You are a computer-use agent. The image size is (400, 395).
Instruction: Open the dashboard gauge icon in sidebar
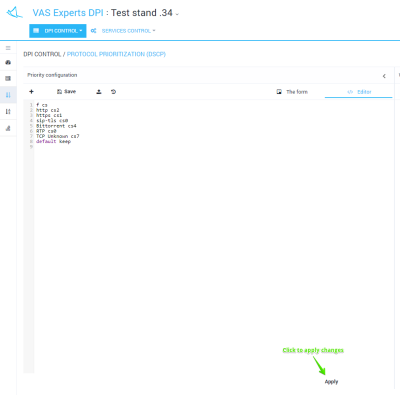click(8, 62)
